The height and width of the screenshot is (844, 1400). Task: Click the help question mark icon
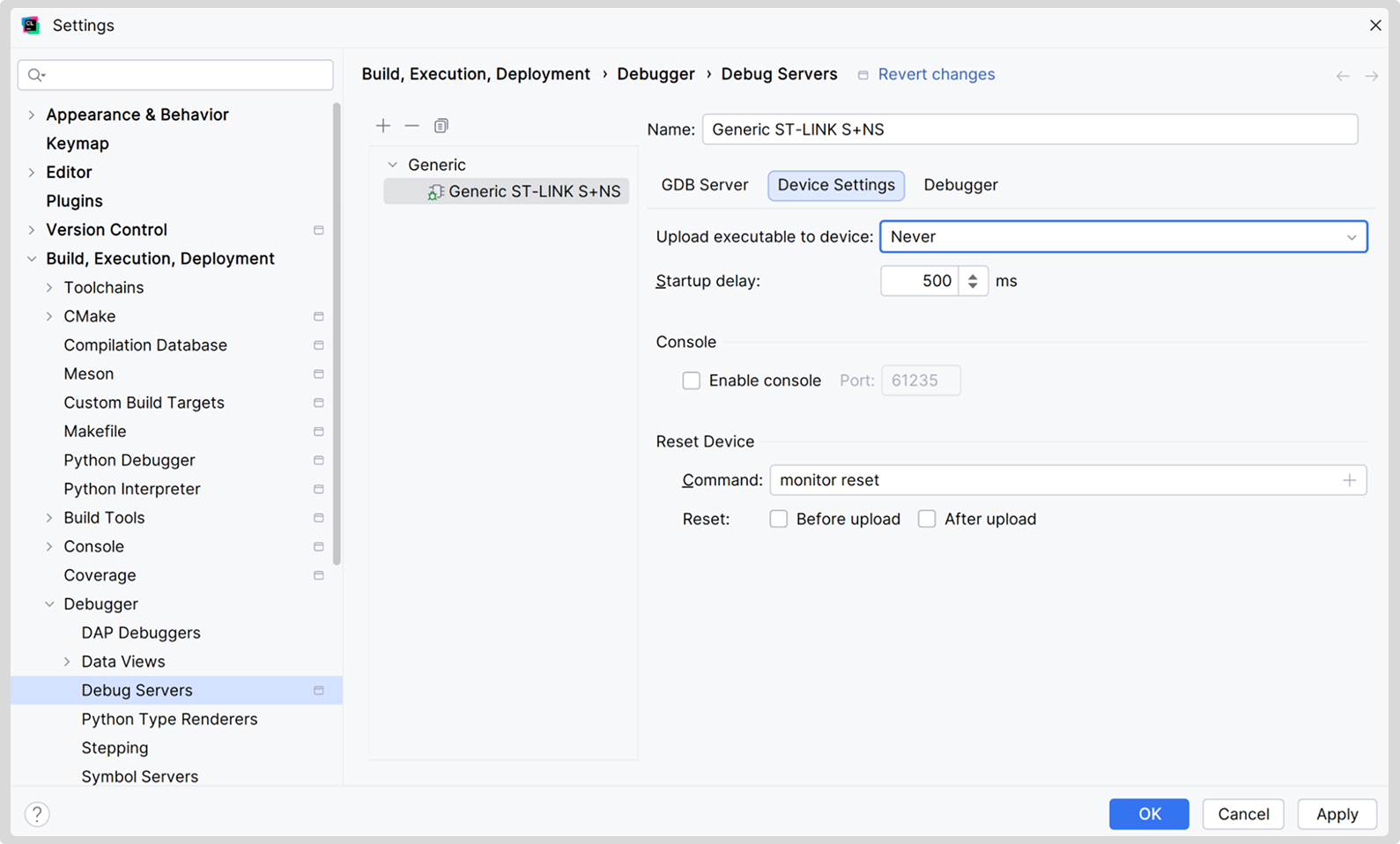click(x=37, y=814)
